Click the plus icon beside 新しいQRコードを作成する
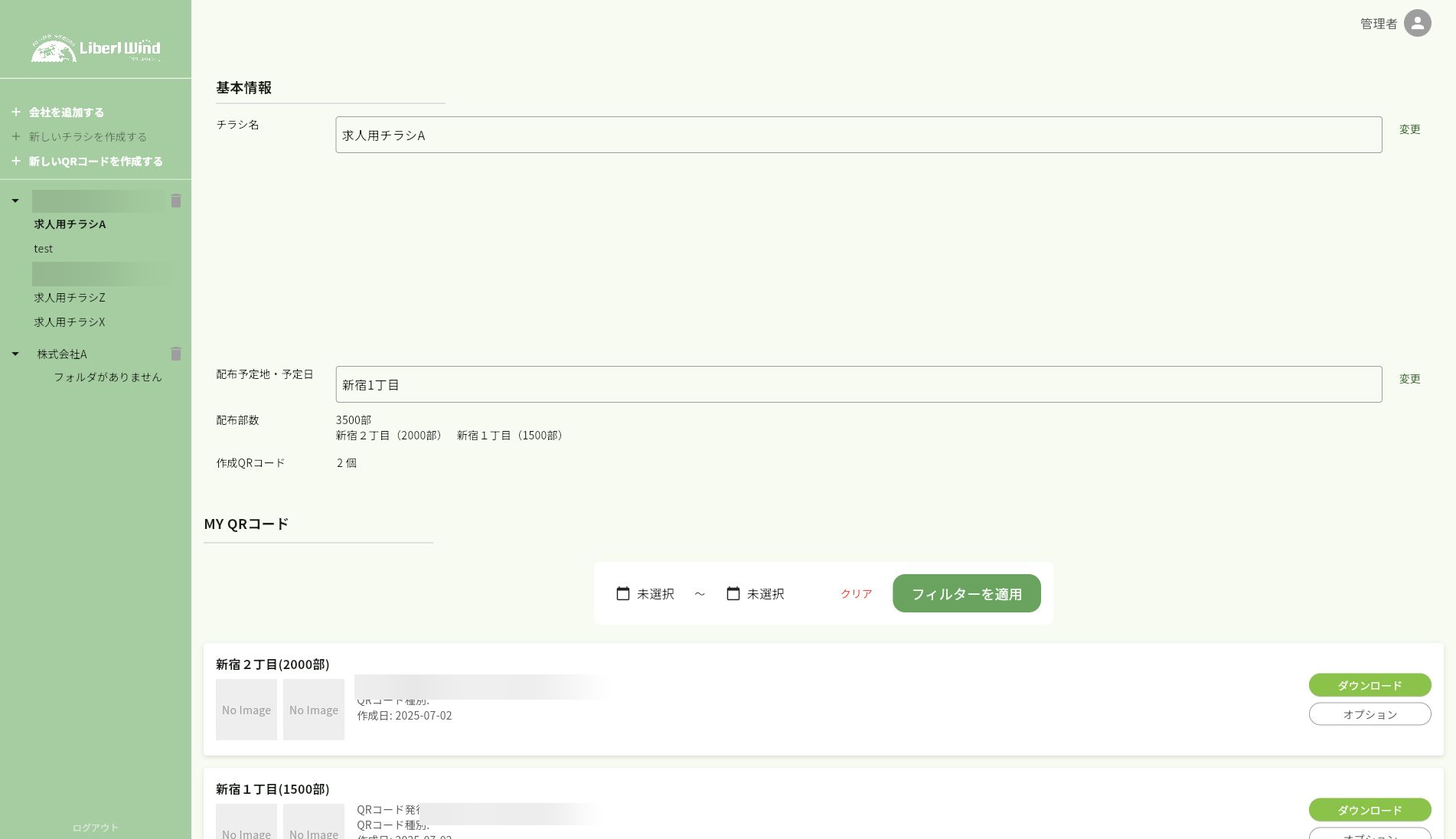This screenshot has width=1456, height=839. point(15,161)
